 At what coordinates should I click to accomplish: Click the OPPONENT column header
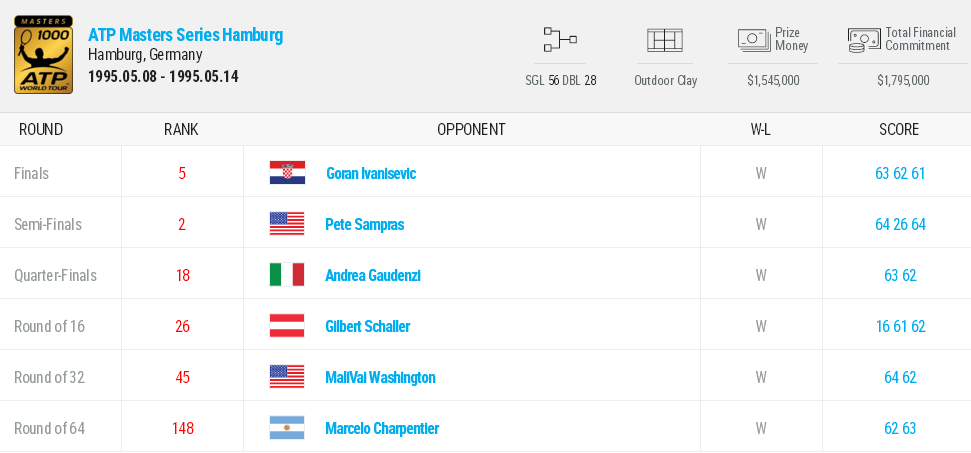tap(471, 129)
